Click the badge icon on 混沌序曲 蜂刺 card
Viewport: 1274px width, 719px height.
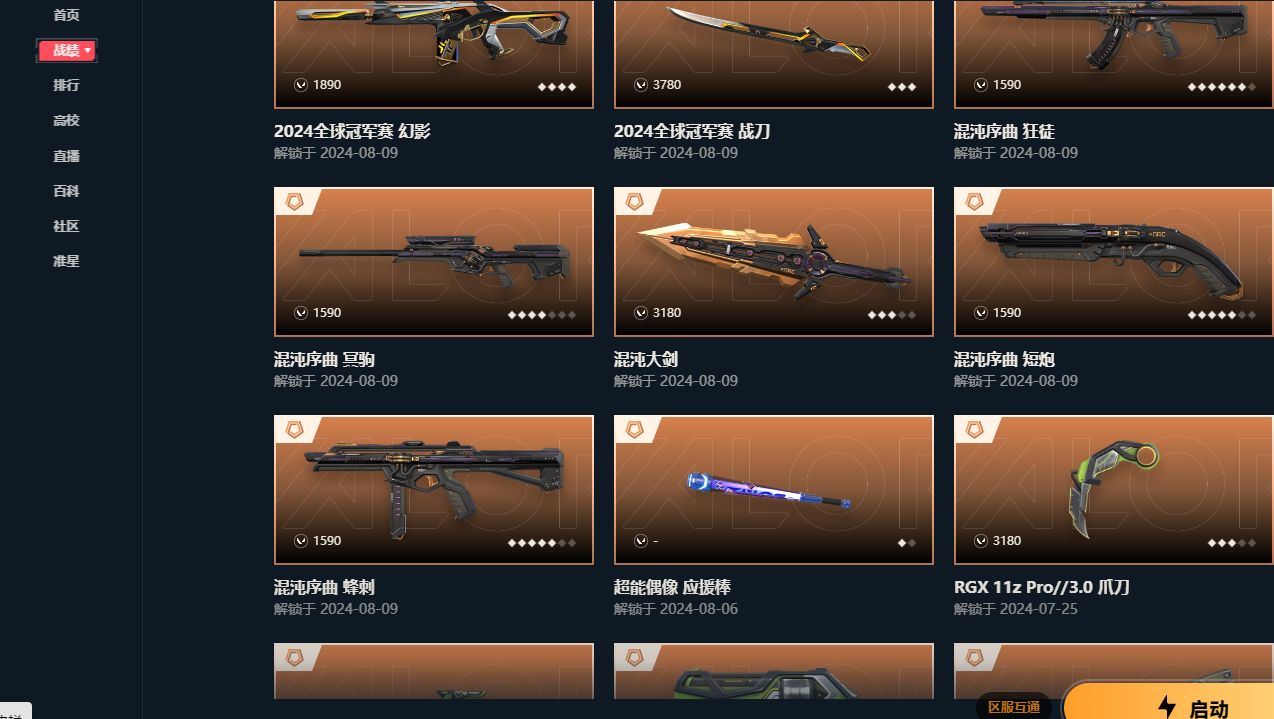tap(294, 430)
